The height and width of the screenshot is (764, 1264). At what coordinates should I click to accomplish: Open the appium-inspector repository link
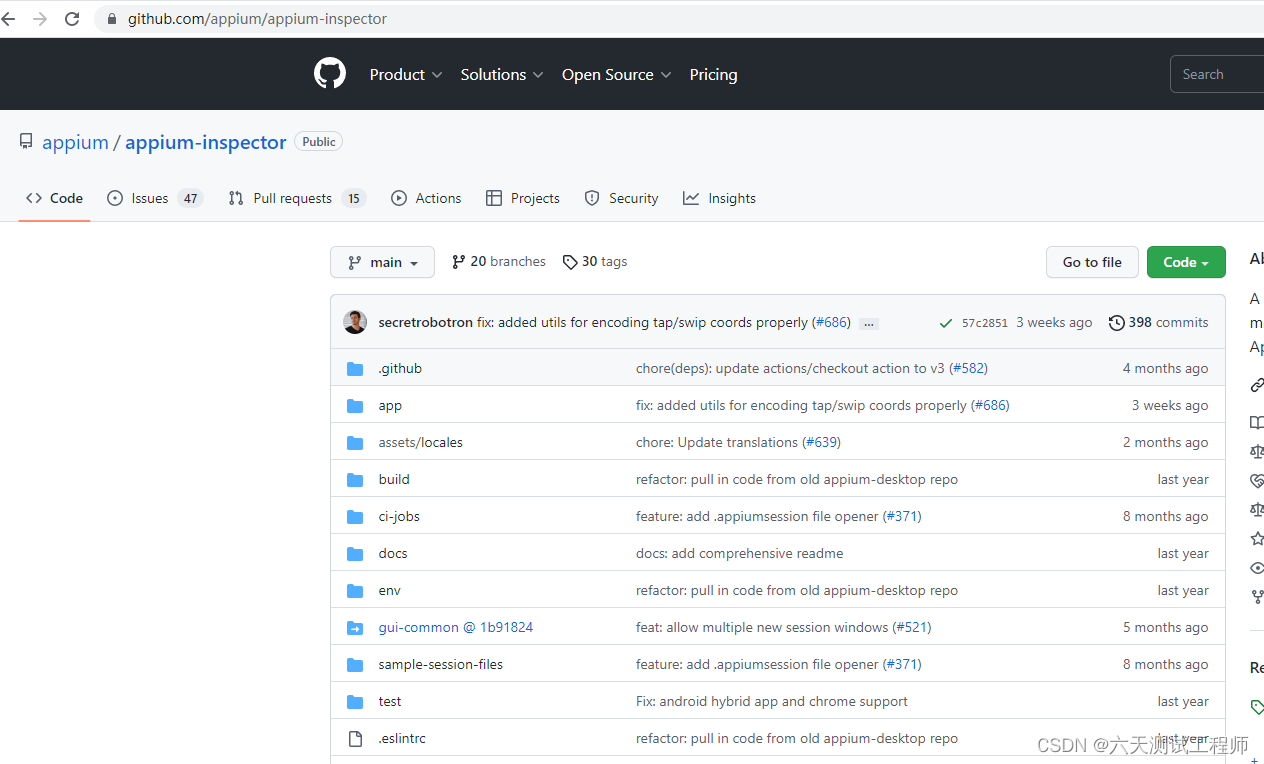pos(206,142)
